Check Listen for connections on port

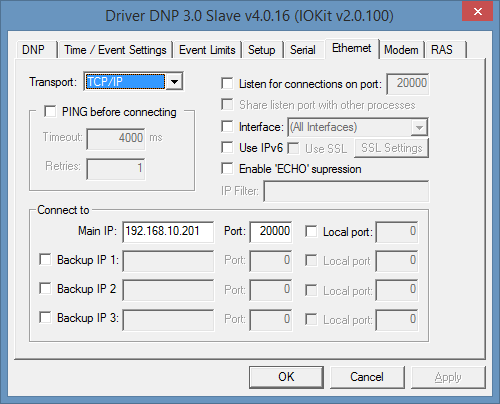point(227,83)
